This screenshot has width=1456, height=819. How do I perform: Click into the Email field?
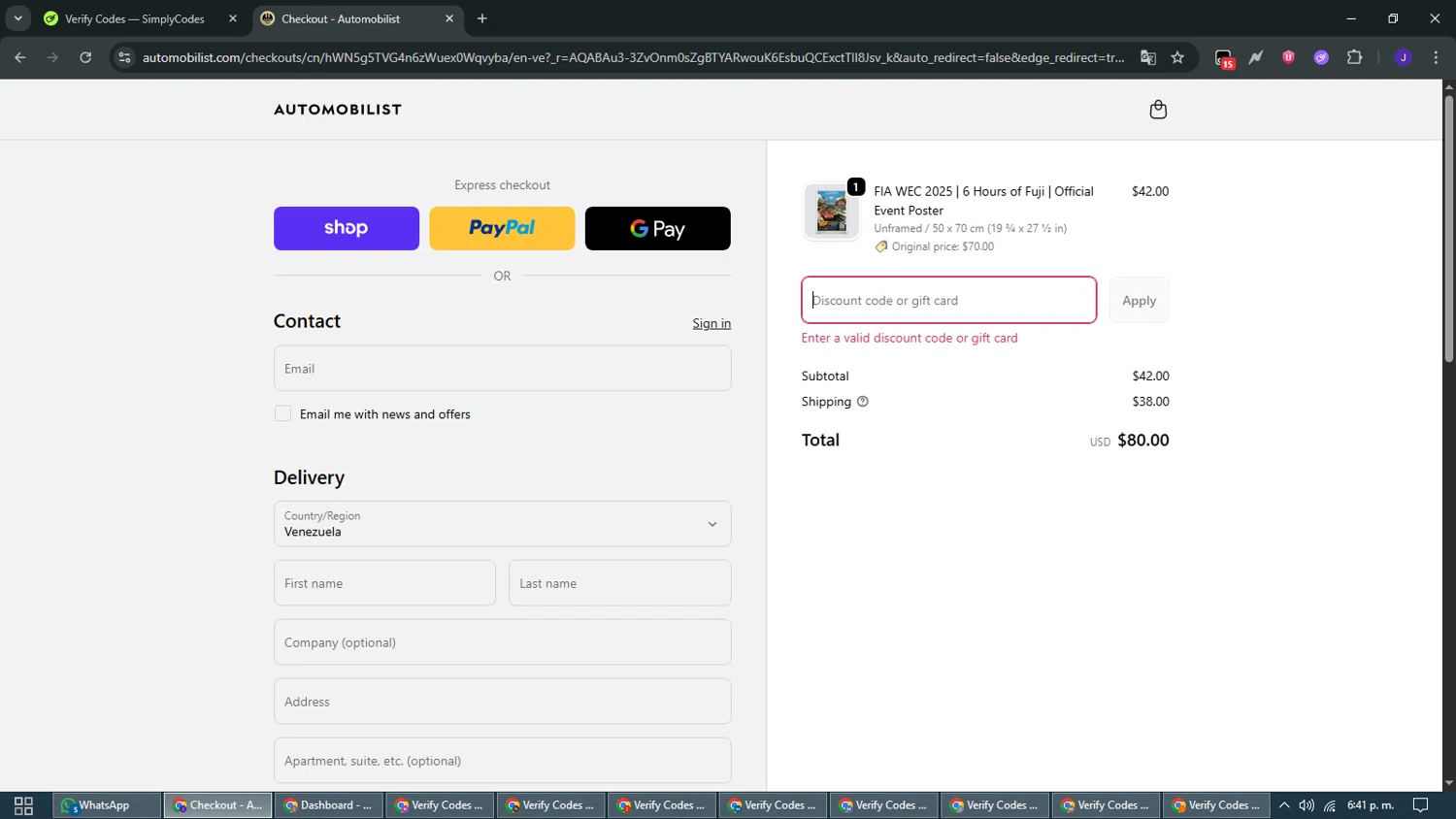[x=502, y=369]
